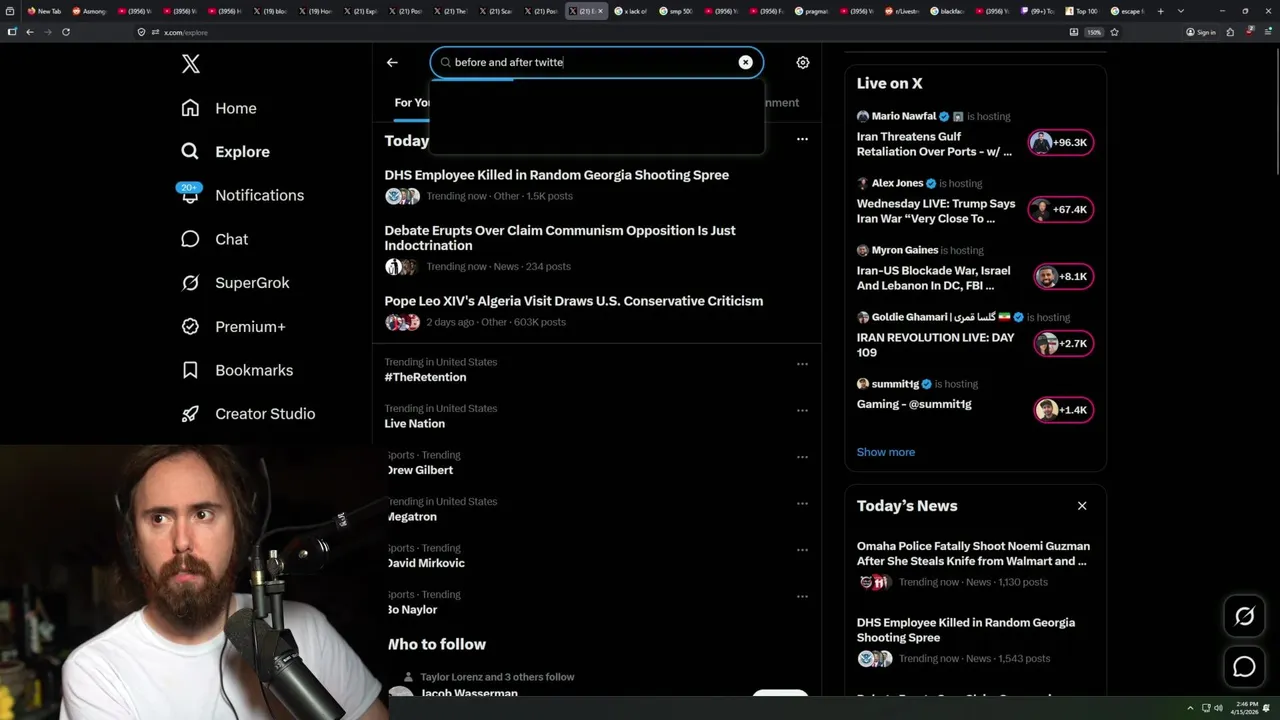Click the X logo in the sidebar

191,64
